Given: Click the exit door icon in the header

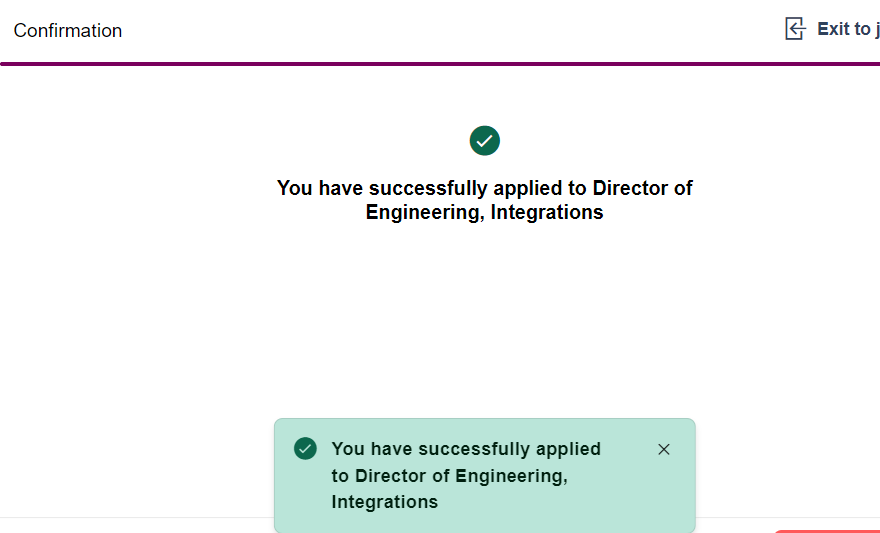Looking at the screenshot, I should coord(795,29).
